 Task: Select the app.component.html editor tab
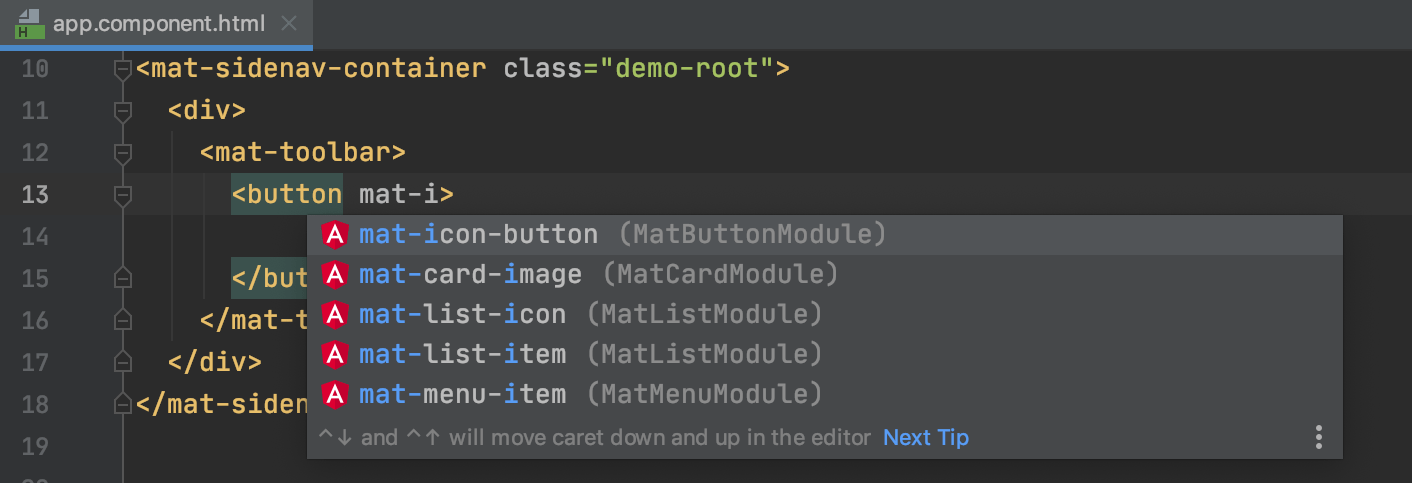[x=160, y=23]
